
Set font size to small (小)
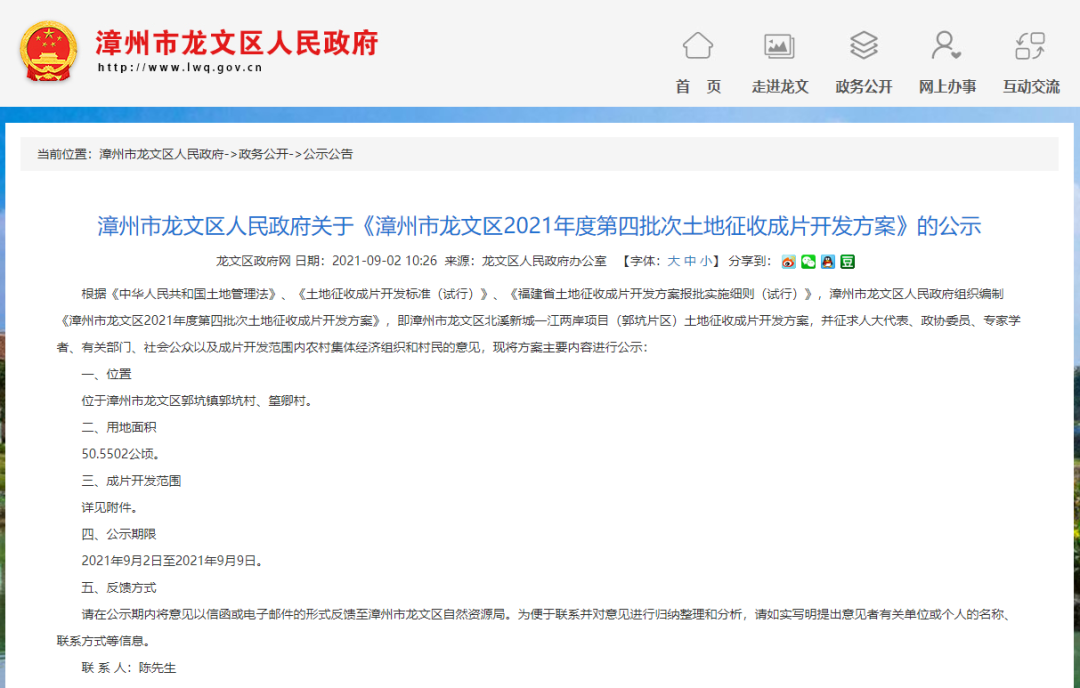706,261
